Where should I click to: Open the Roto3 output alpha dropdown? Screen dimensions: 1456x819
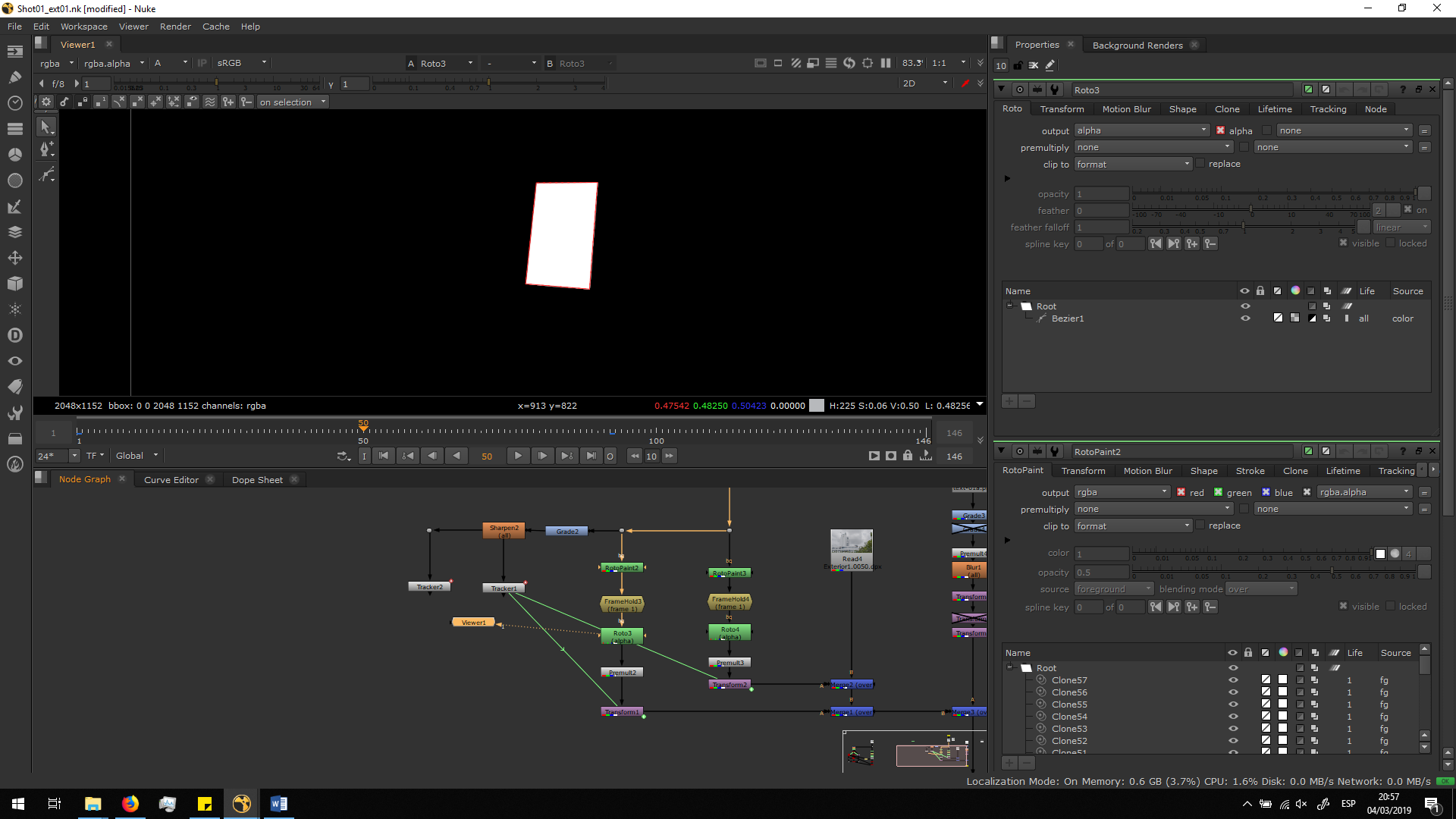[x=1141, y=130]
